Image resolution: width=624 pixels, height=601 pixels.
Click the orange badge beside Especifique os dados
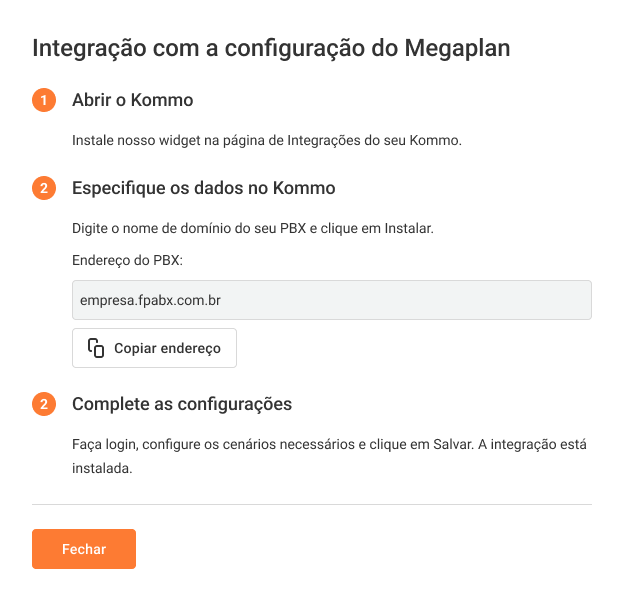pos(44,188)
